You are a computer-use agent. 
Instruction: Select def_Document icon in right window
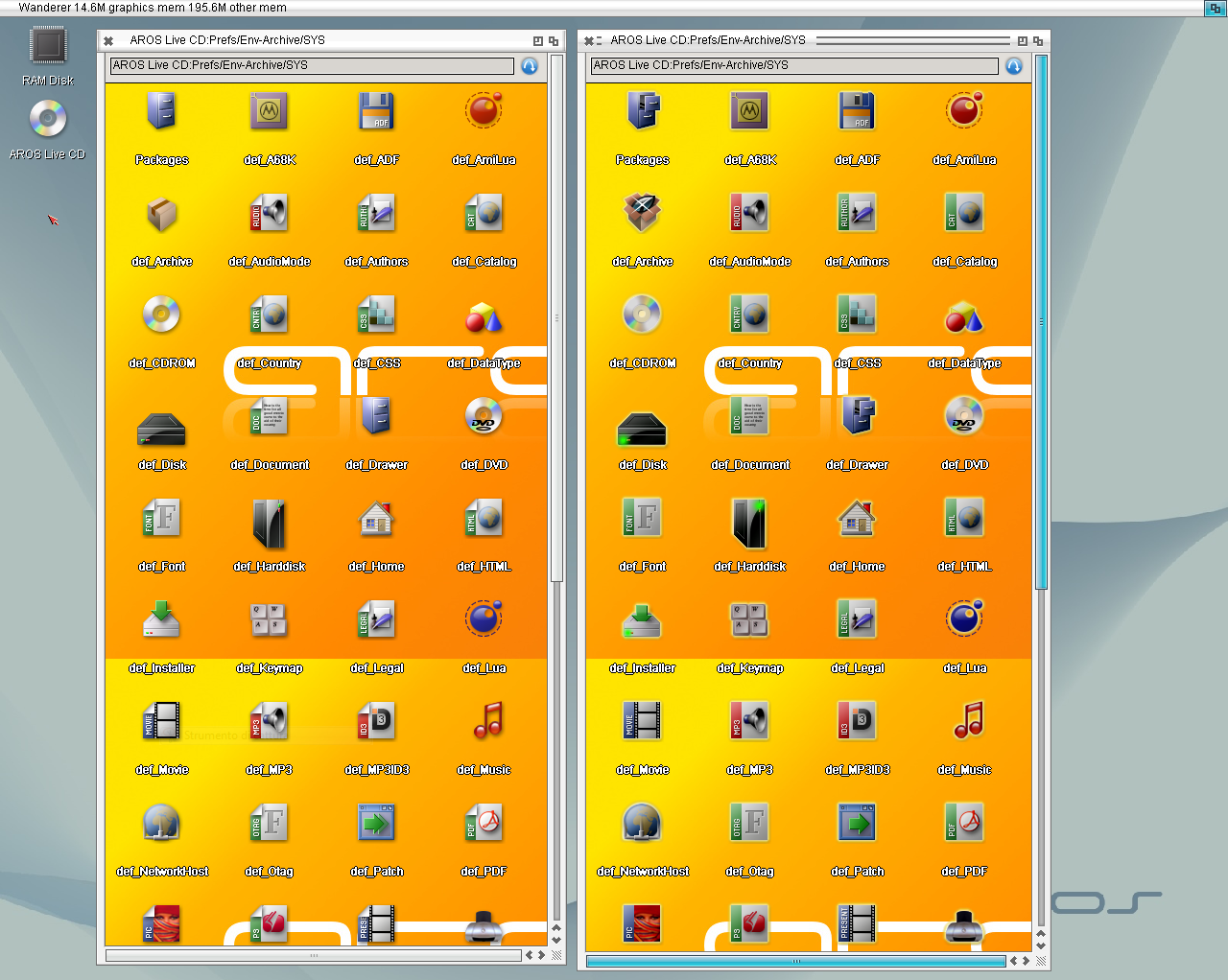pos(749,416)
